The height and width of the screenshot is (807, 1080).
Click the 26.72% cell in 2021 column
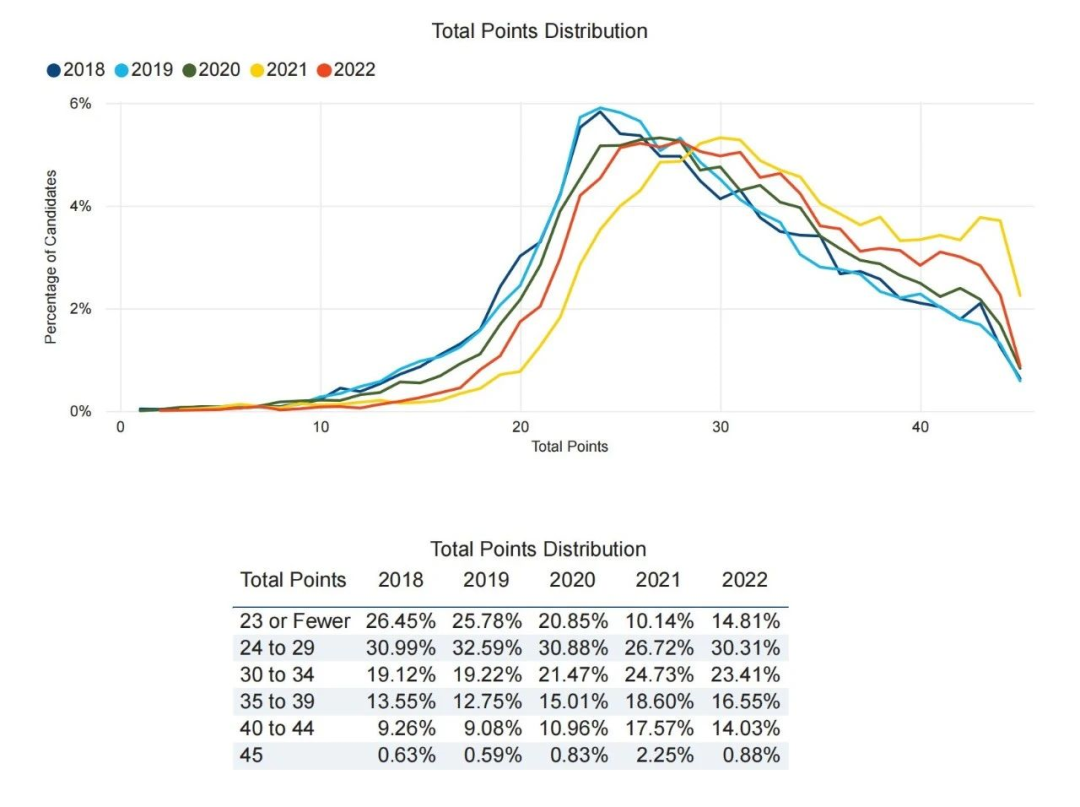click(x=659, y=648)
